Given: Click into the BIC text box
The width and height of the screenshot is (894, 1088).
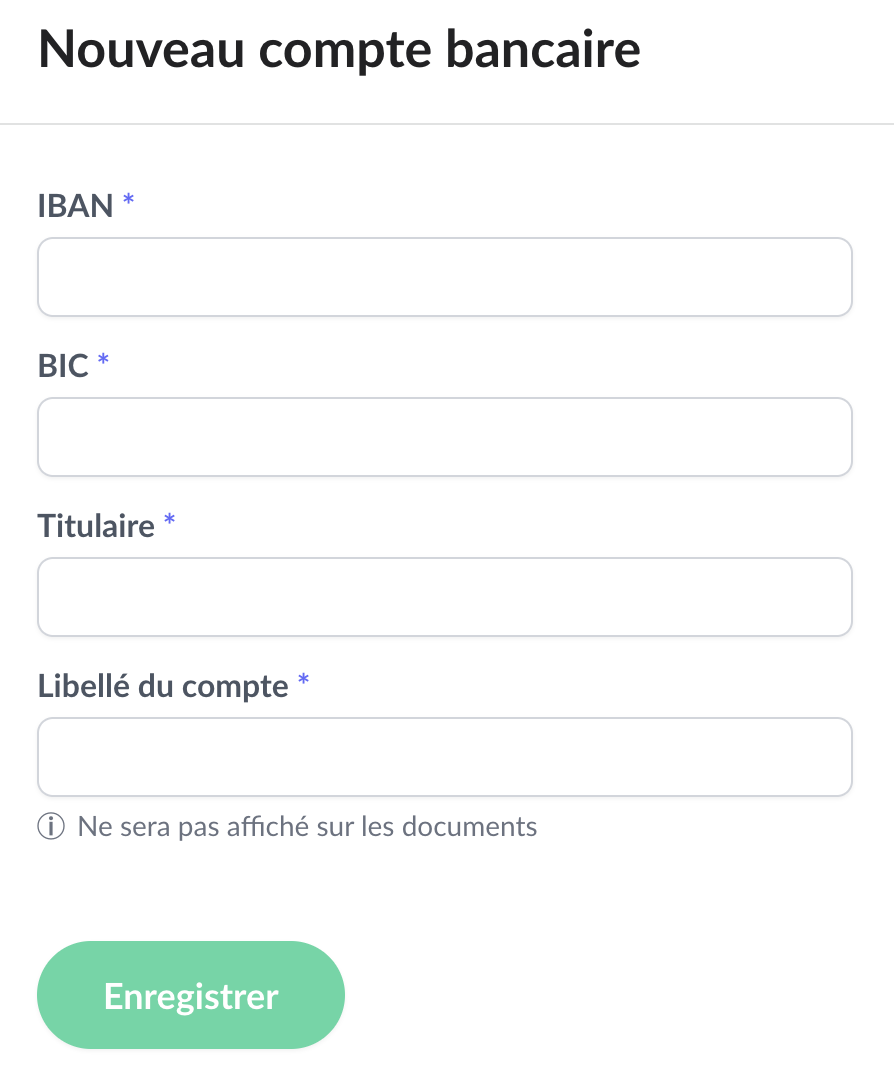Looking at the screenshot, I should click(444, 437).
